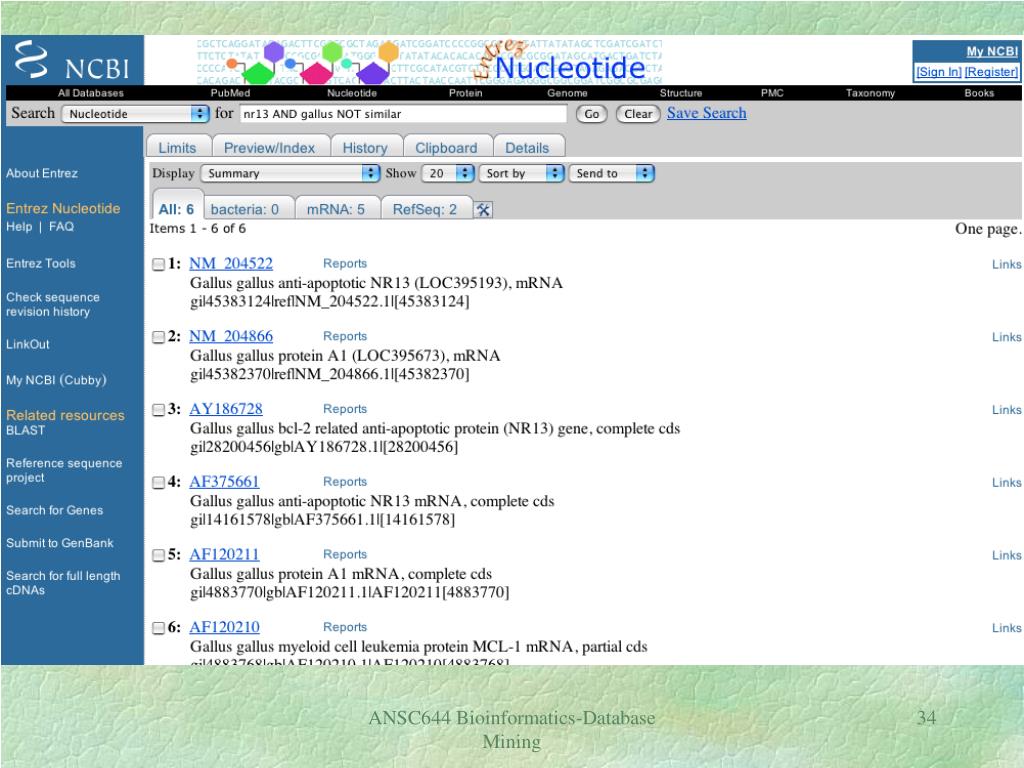Click the Save Search link
1024x768 pixels.
(x=707, y=113)
